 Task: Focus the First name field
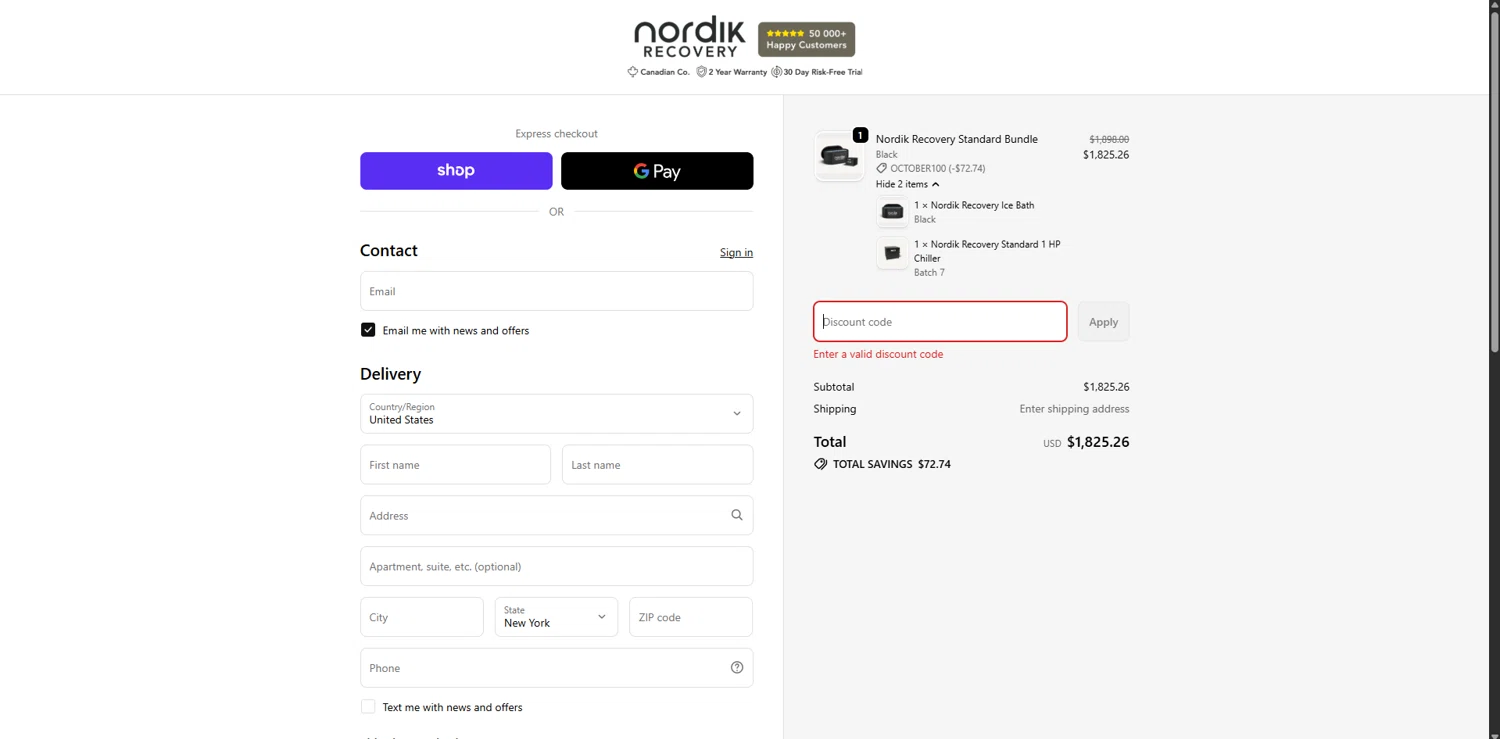point(455,465)
